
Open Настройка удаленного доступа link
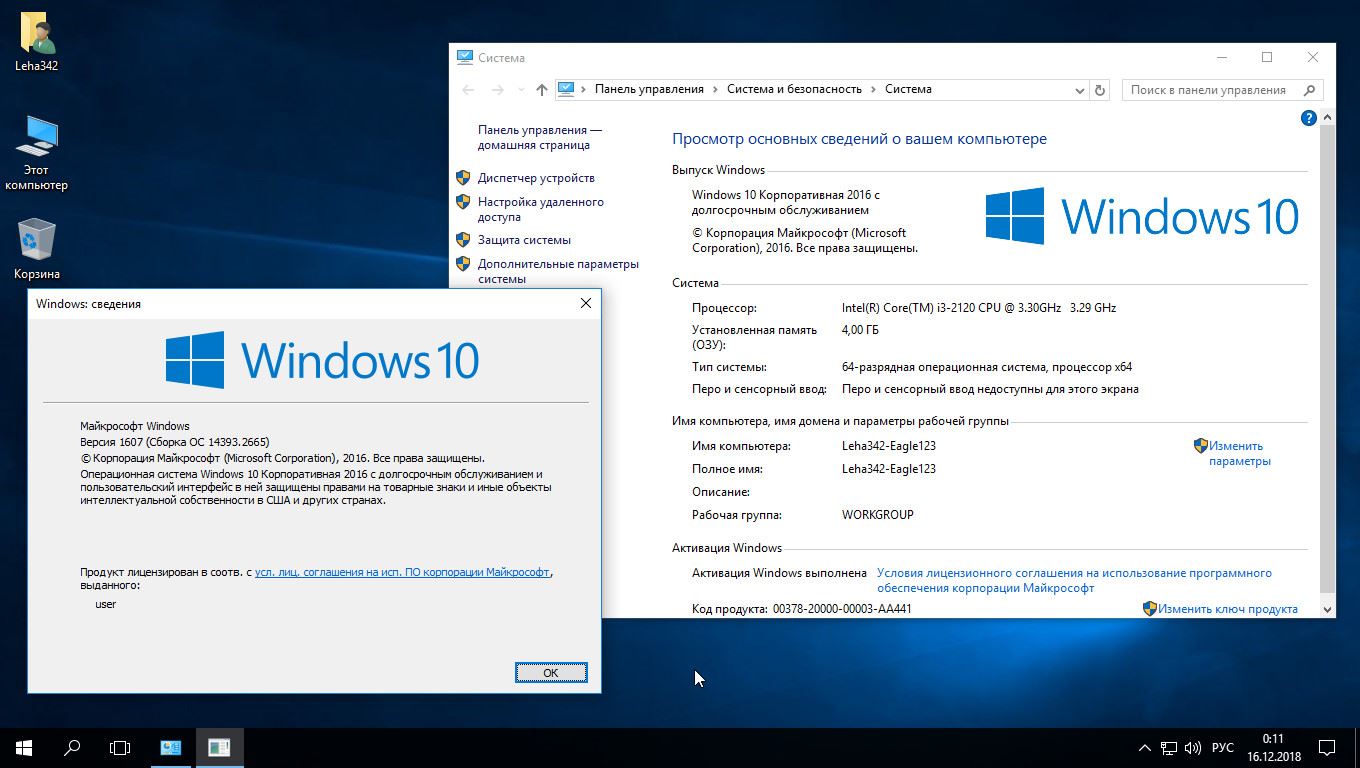coord(541,209)
